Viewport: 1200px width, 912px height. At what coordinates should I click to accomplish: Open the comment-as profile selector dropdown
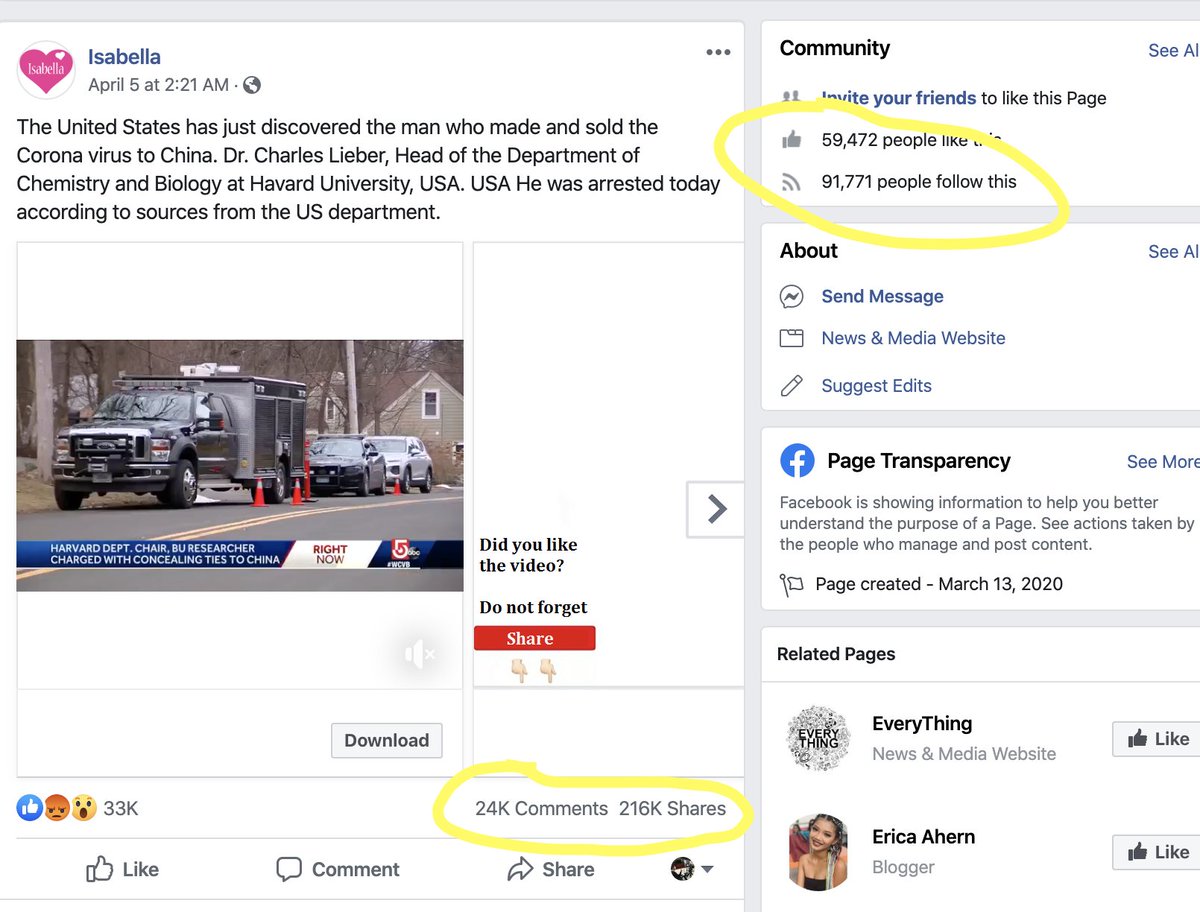pos(692,869)
